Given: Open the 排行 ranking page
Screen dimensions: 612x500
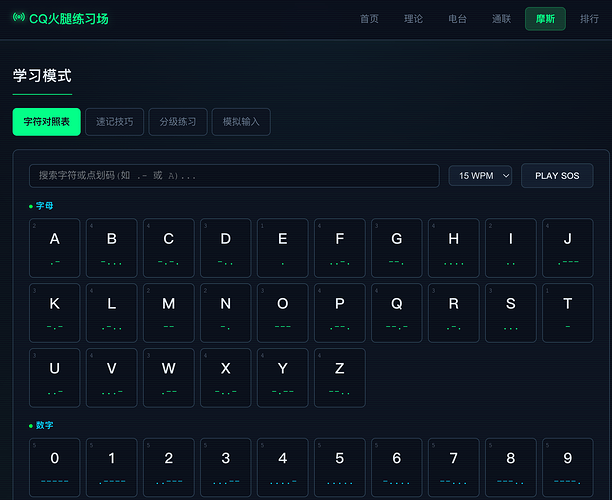Looking at the screenshot, I should 589,19.
